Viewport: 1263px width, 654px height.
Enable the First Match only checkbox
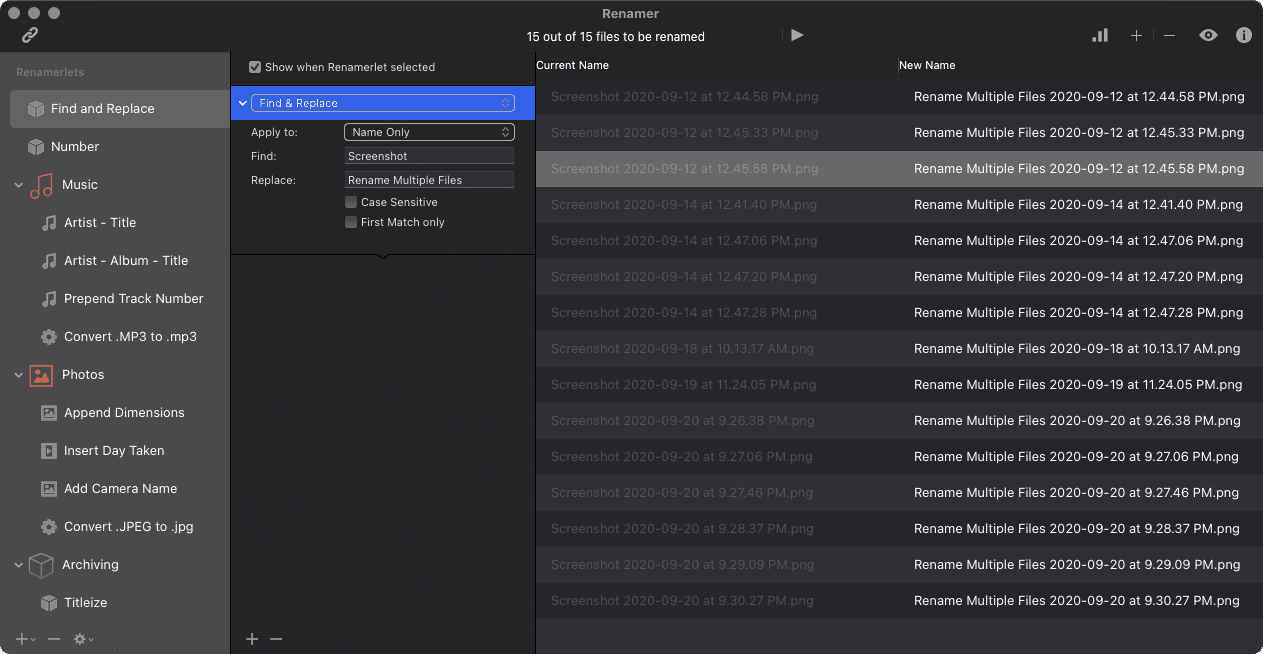click(351, 222)
